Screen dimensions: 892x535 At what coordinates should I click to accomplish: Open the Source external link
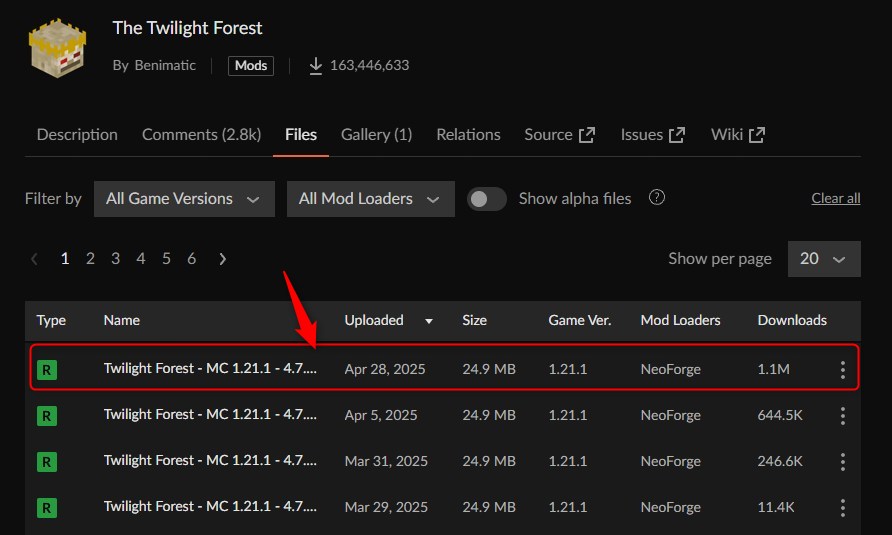(x=560, y=135)
